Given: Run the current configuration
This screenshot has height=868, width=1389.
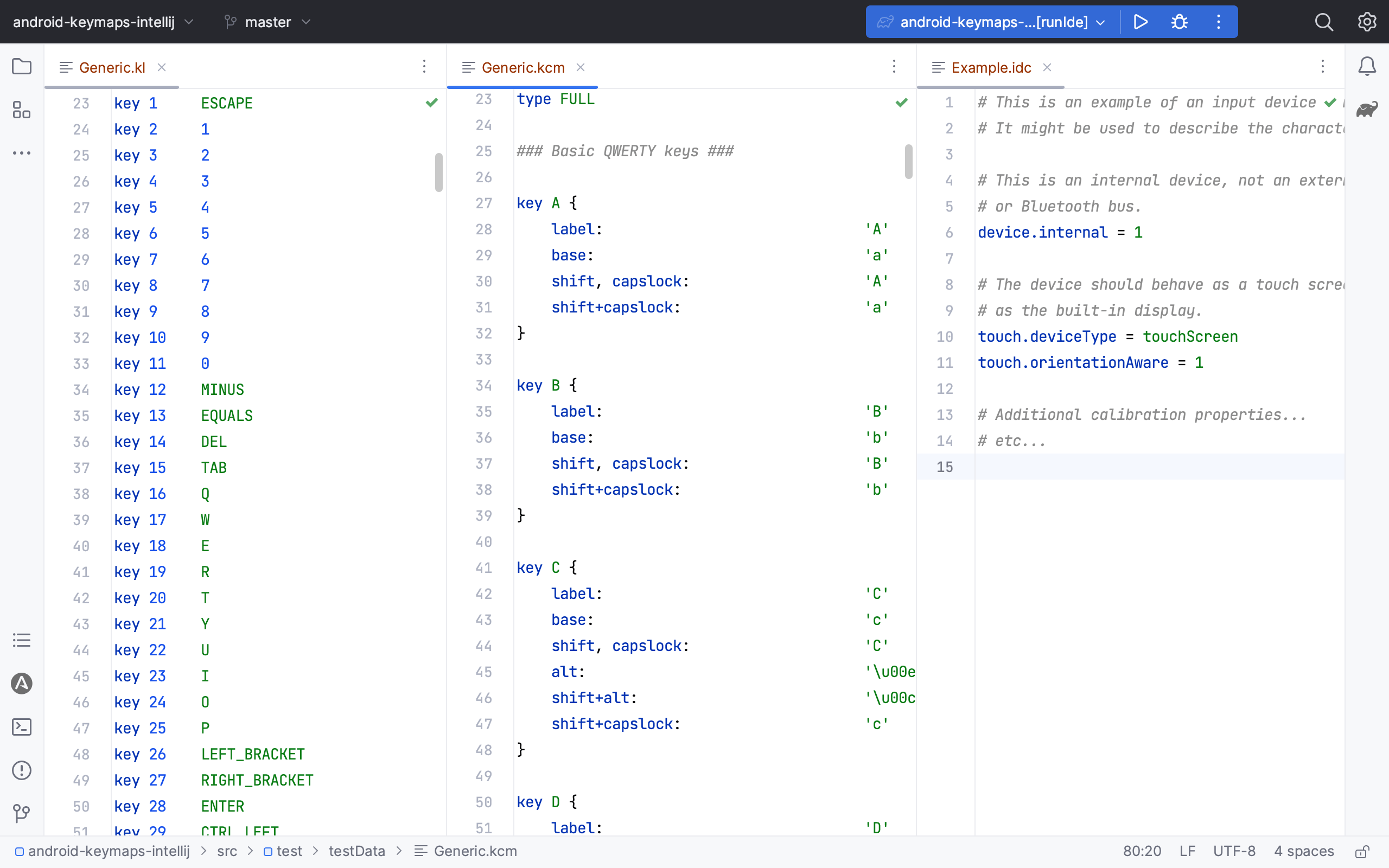Looking at the screenshot, I should click(x=1141, y=21).
